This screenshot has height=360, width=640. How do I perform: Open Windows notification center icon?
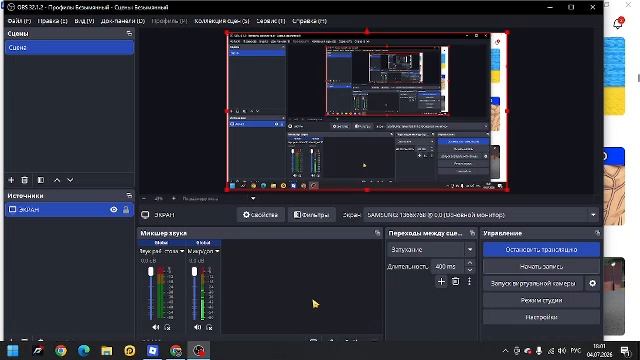coord(625,351)
